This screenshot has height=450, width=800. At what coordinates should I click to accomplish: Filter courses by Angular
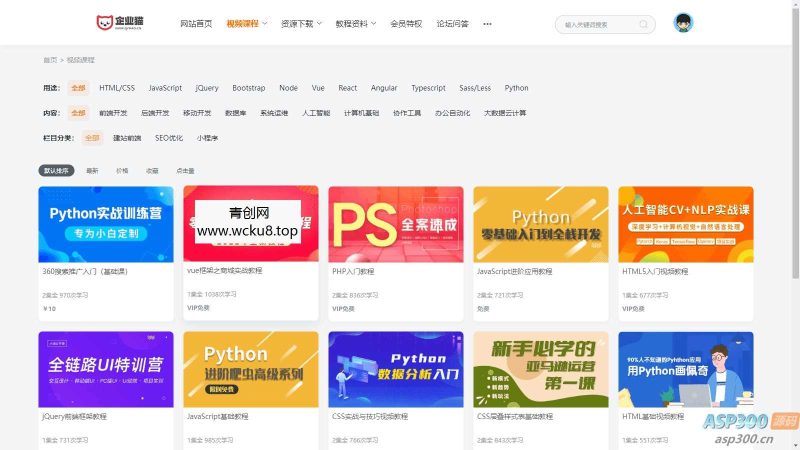click(x=384, y=88)
